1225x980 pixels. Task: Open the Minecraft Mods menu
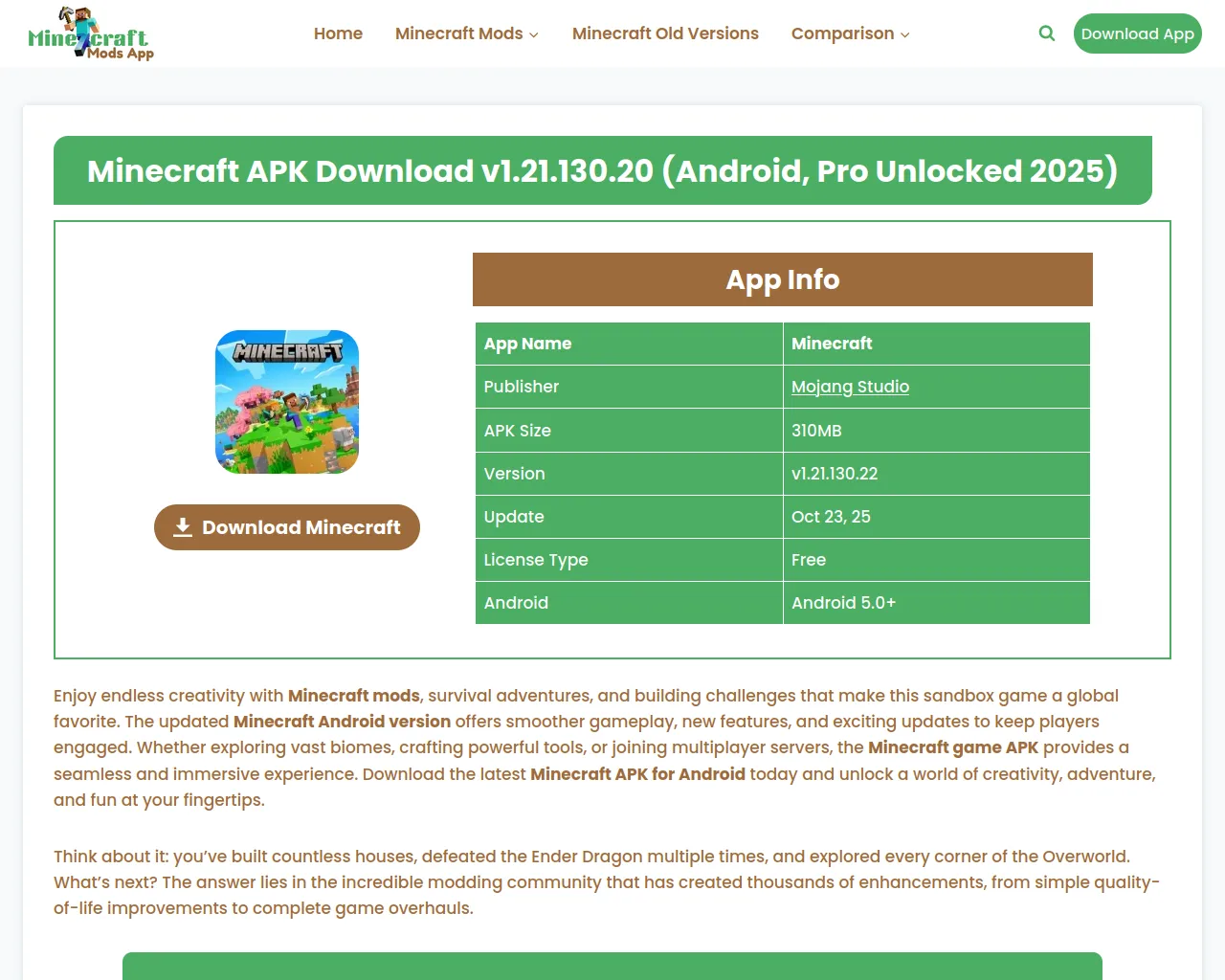458,33
